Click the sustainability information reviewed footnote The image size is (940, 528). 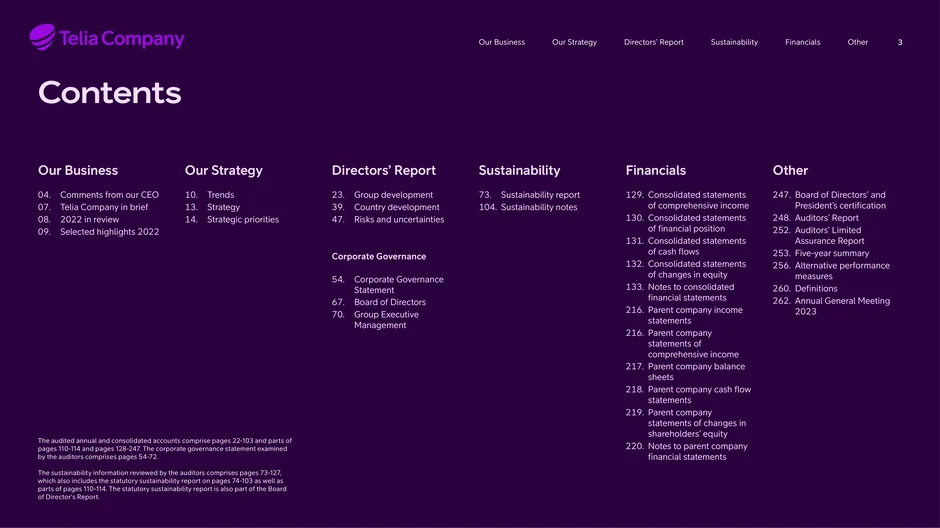click(x=162, y=485)
